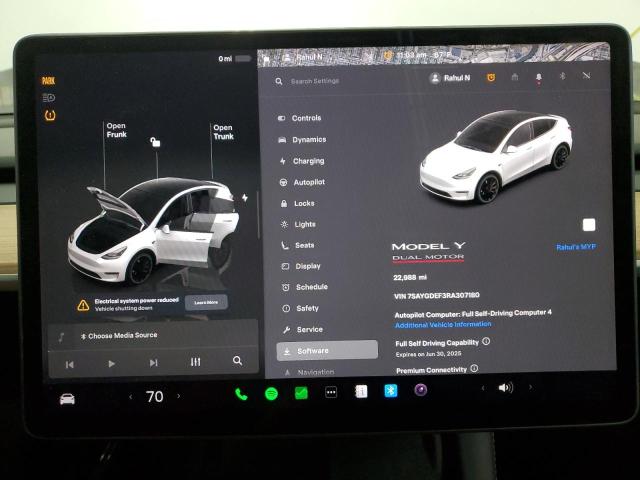Tap the car controls icon at bottom left
This screenshot has height=480, width=640.
tap(67, 399)
